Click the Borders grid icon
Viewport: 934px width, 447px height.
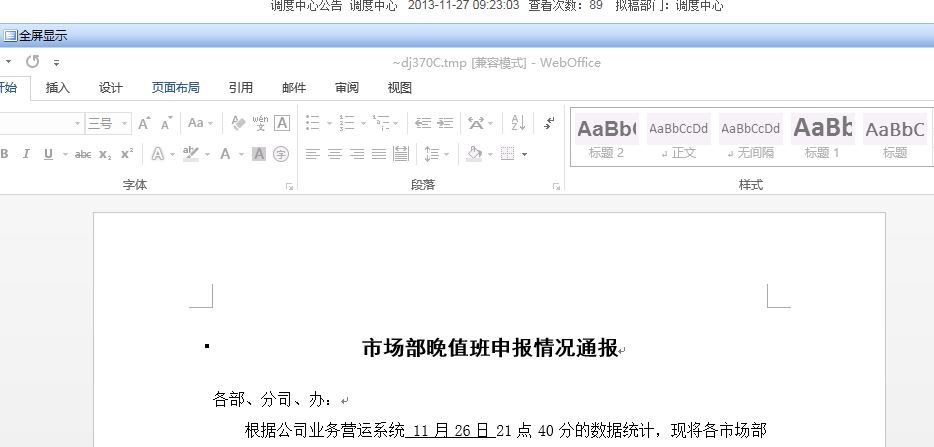[508, 154]
